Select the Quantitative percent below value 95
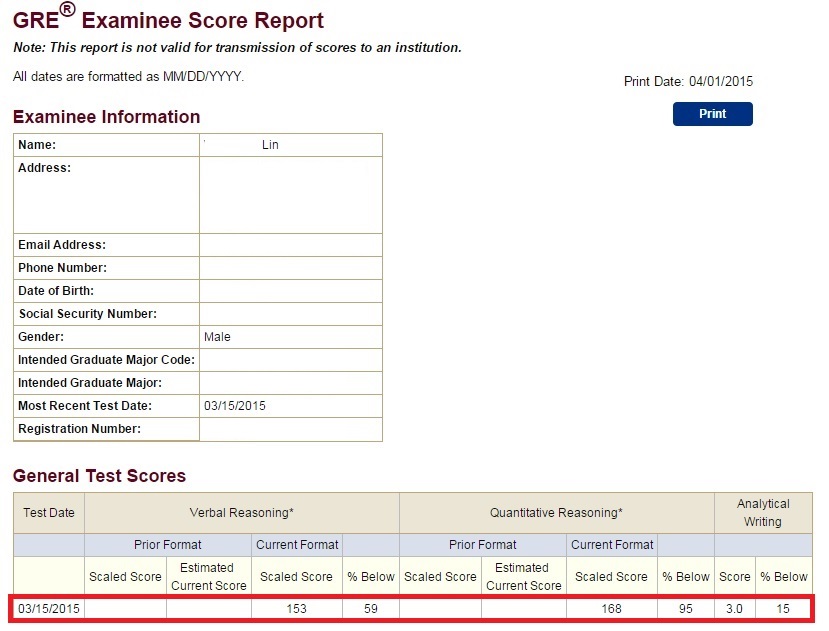Image resolution: width=829 pixels, height=631 pixels. tap(686, 609)
